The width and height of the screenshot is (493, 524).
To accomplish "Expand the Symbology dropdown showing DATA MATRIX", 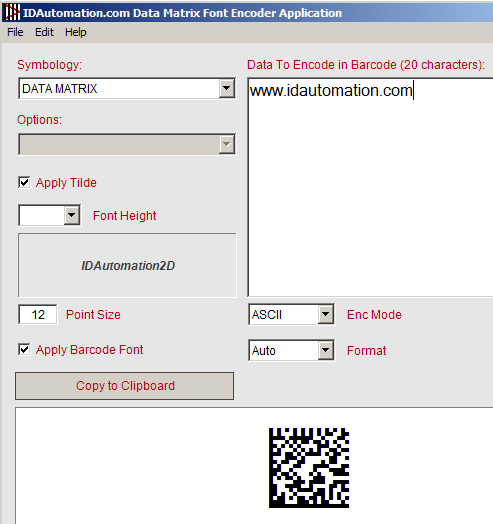I will pos(227,89).
